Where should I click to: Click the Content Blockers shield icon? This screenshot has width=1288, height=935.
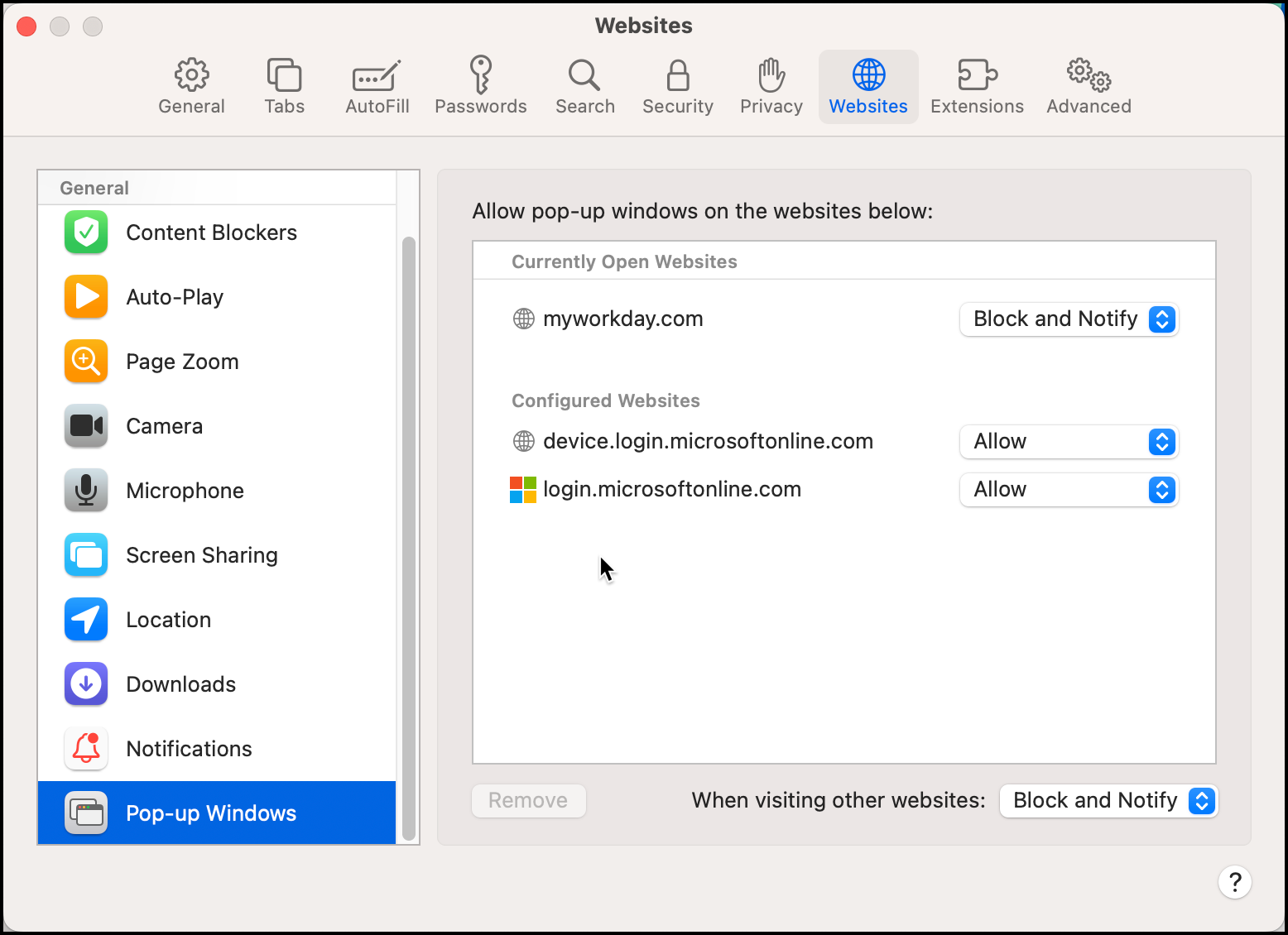pos(86,233)
